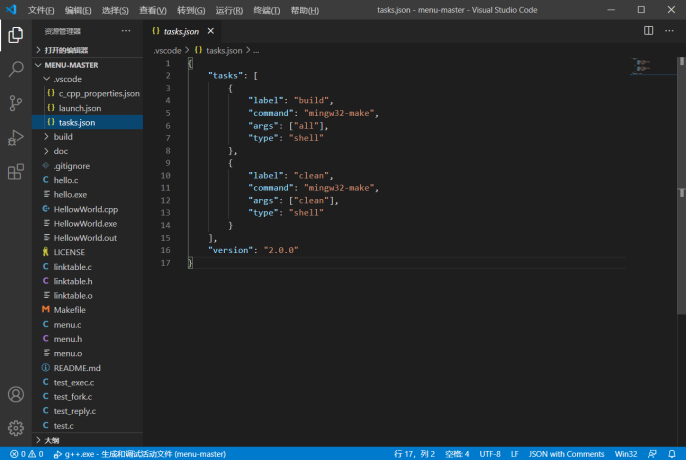The height and width of the screenshot is (460, 686).
Task: Split the editor to the right
Action: click(648, 31)
